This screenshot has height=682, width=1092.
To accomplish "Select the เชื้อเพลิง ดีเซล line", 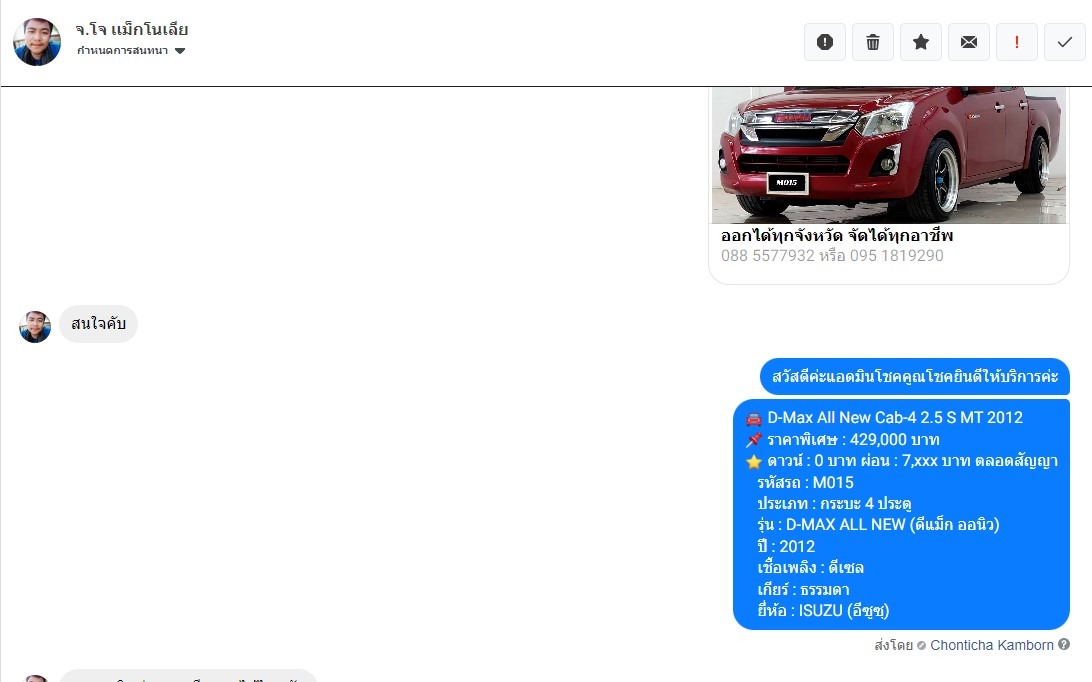I will [x=811, y=568].
